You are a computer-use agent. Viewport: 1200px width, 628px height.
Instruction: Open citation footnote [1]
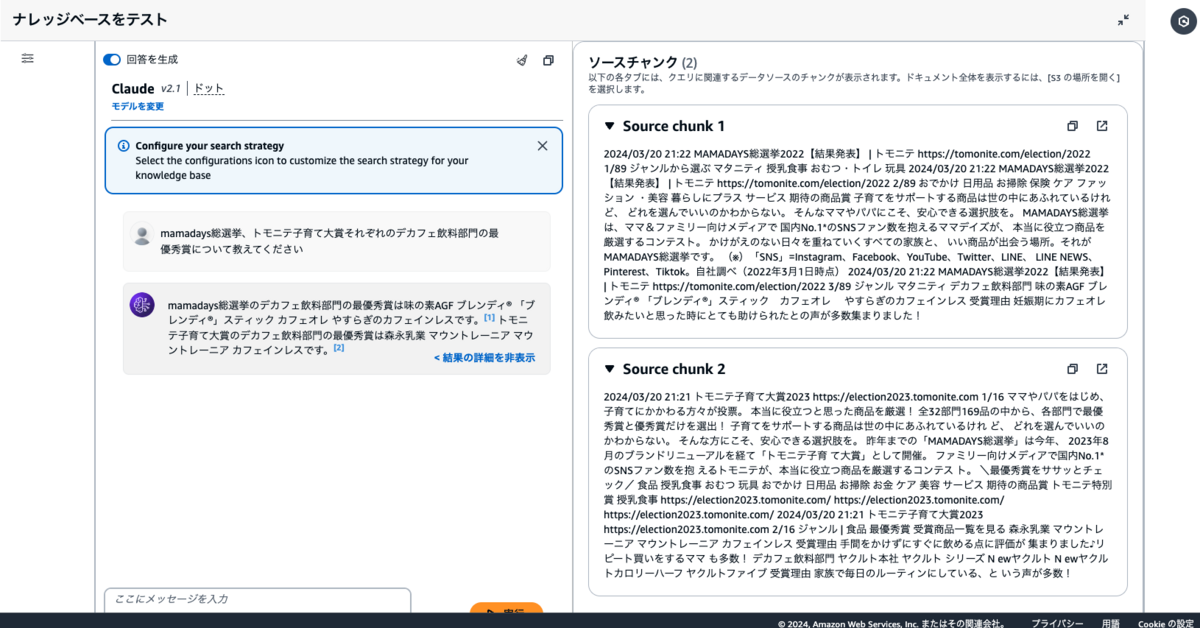click(489, 318)
